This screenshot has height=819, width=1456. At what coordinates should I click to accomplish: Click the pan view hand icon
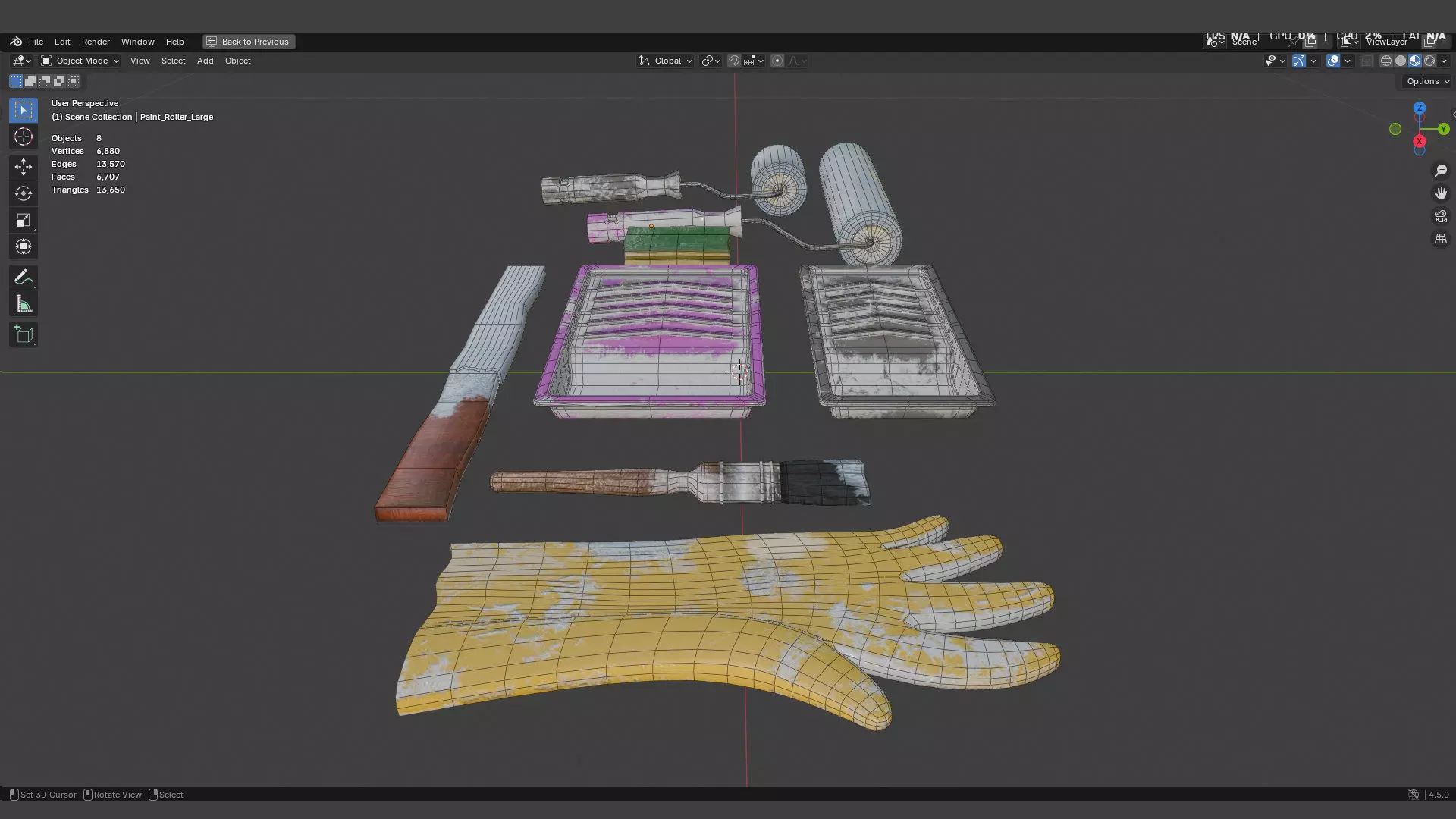coord(1440,193)
